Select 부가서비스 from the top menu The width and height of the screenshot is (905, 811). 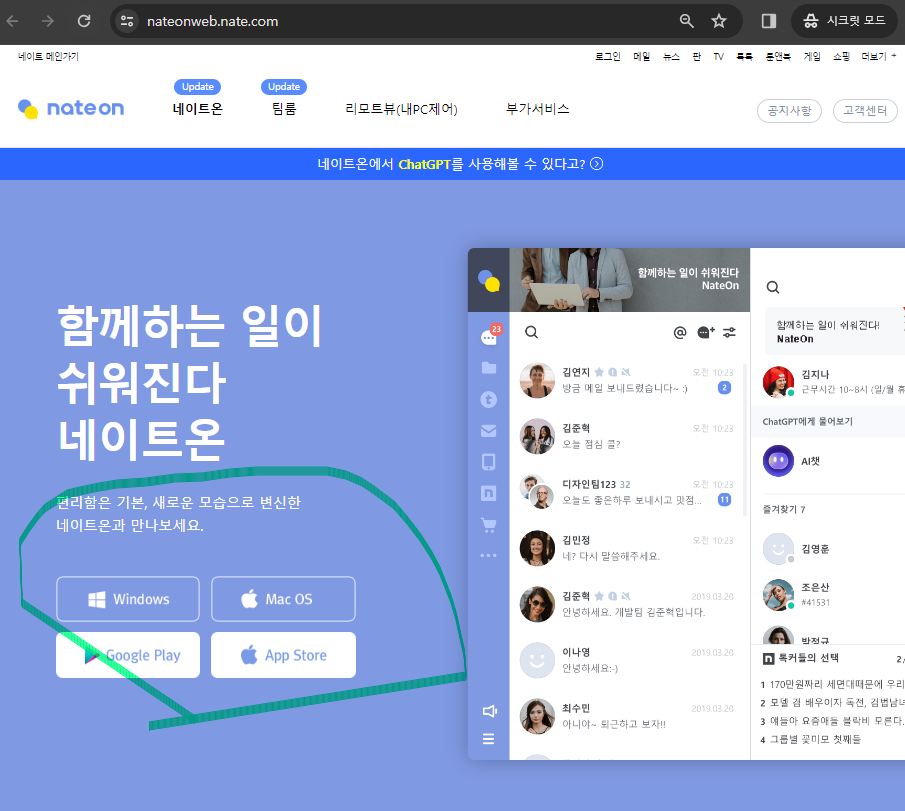[537, 108]
